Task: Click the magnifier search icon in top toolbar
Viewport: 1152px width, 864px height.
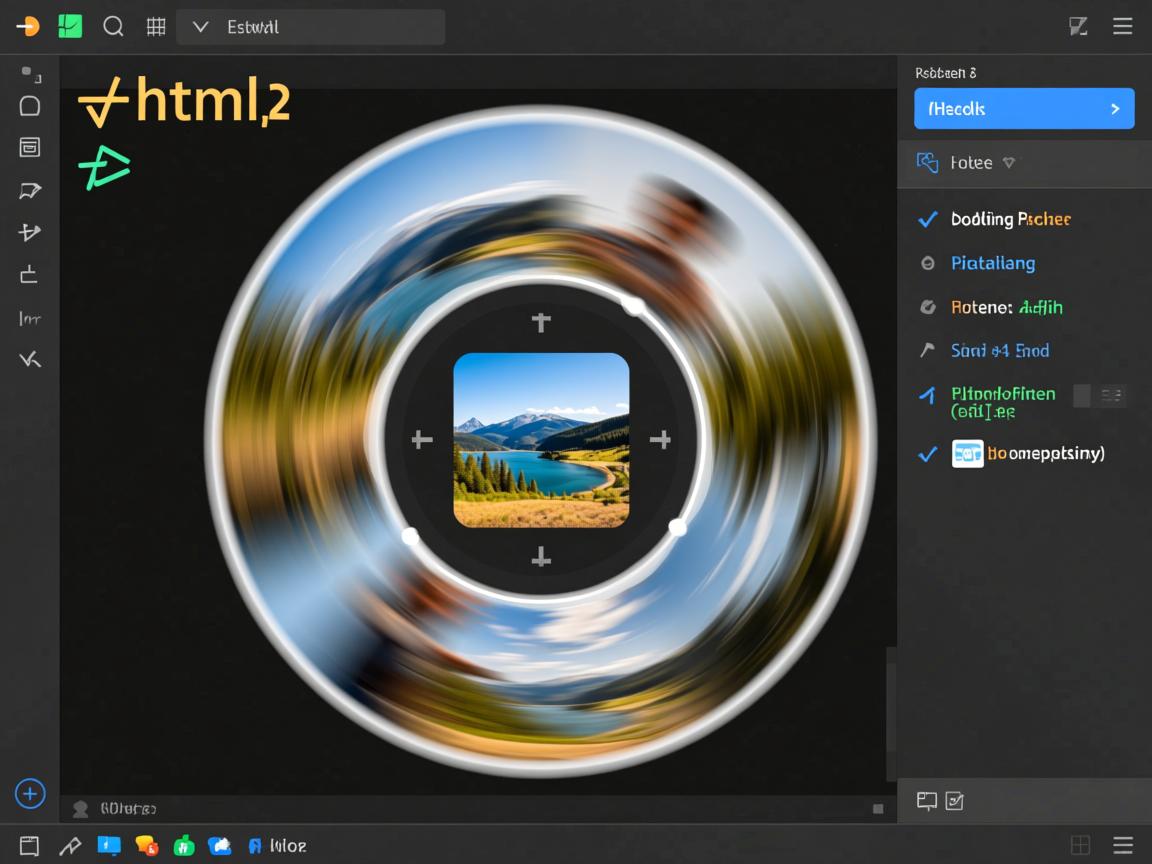Action: pos(114,27)
